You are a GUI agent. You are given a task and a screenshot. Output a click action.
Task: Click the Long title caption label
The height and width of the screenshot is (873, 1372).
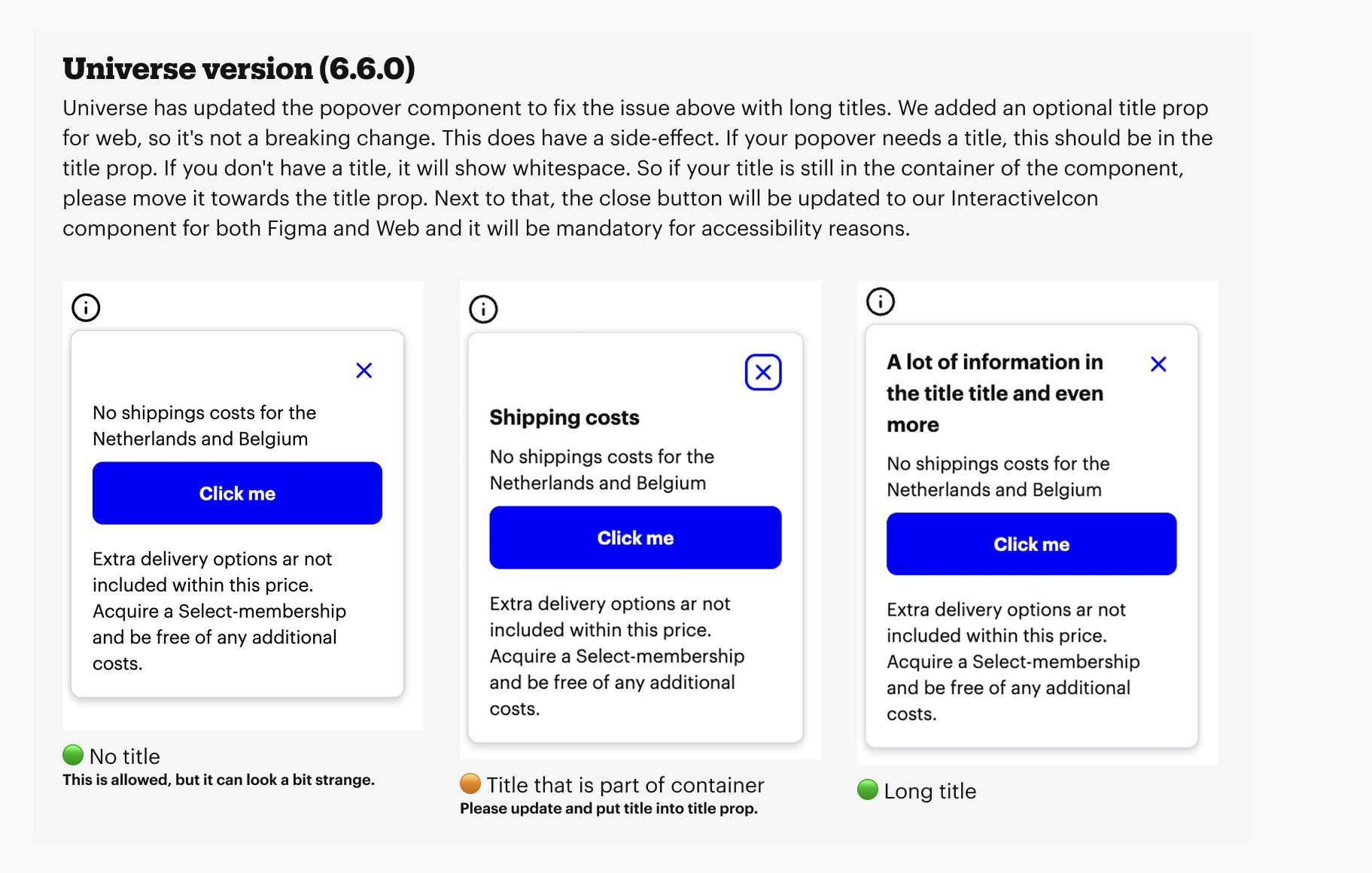pyautogui.click(x=929, y=791)
